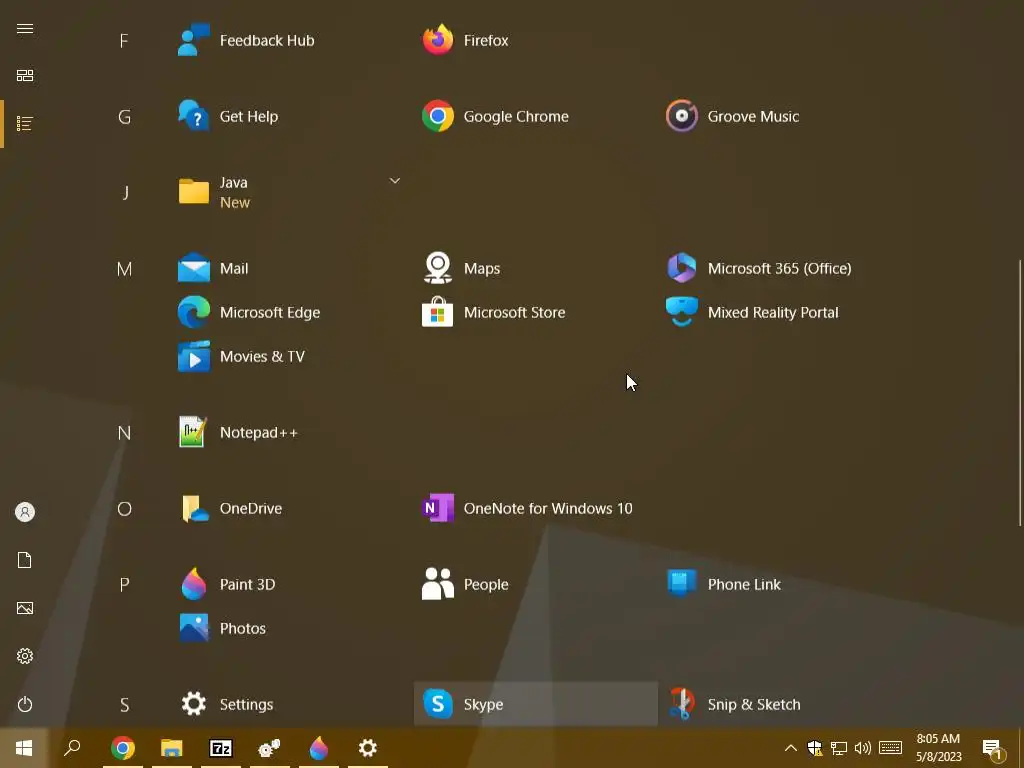Open Settings gear in the taskbar
The width and height of the screenshot is (1024, 768).
[368, 748]
